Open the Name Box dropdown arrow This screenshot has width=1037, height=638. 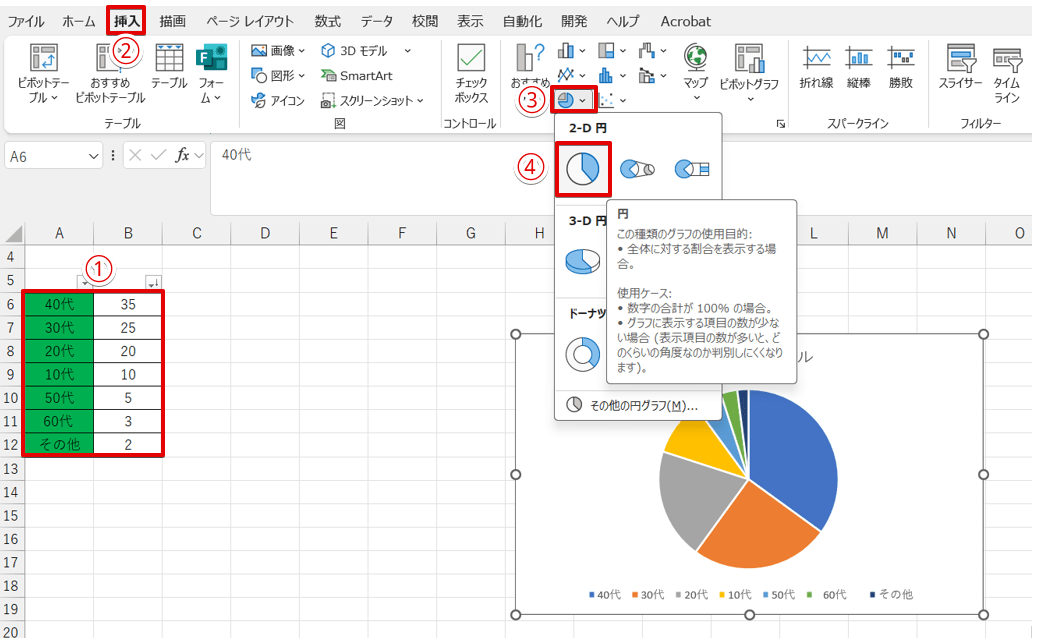(94, 155)
